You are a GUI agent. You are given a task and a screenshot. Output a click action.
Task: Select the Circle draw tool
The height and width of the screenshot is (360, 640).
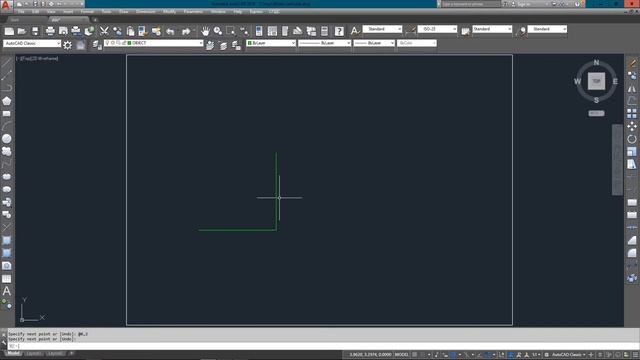[x=7, y=139]
